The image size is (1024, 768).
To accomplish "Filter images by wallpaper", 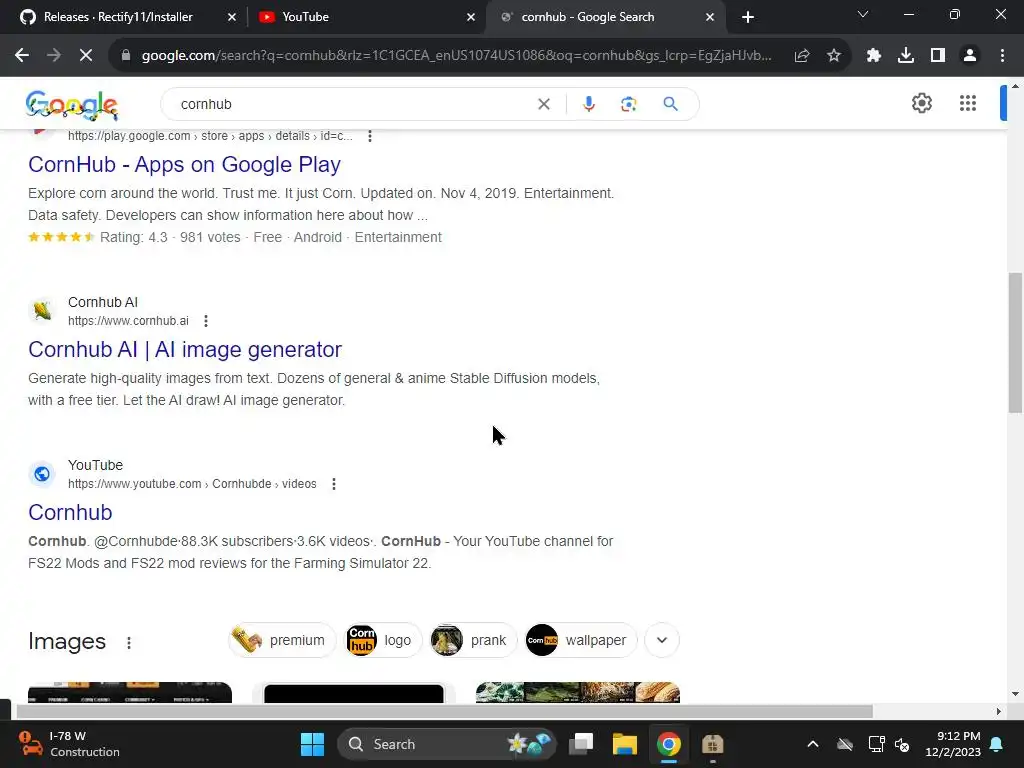I will click(x=580, y=640).
